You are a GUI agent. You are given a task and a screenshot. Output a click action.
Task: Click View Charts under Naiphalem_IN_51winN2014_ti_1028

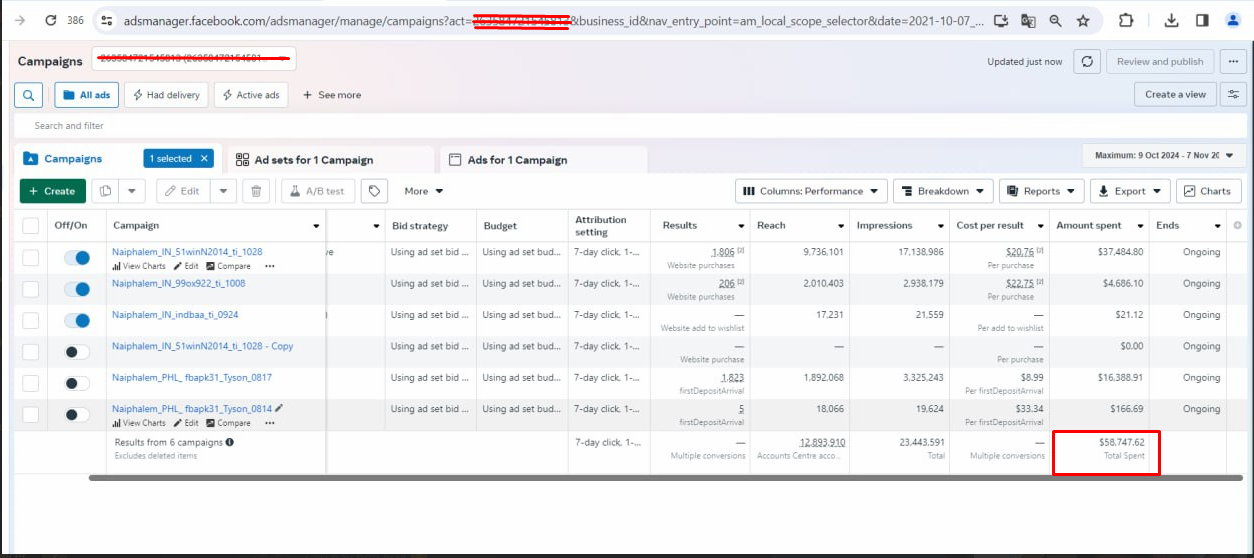tap(139, 267)
